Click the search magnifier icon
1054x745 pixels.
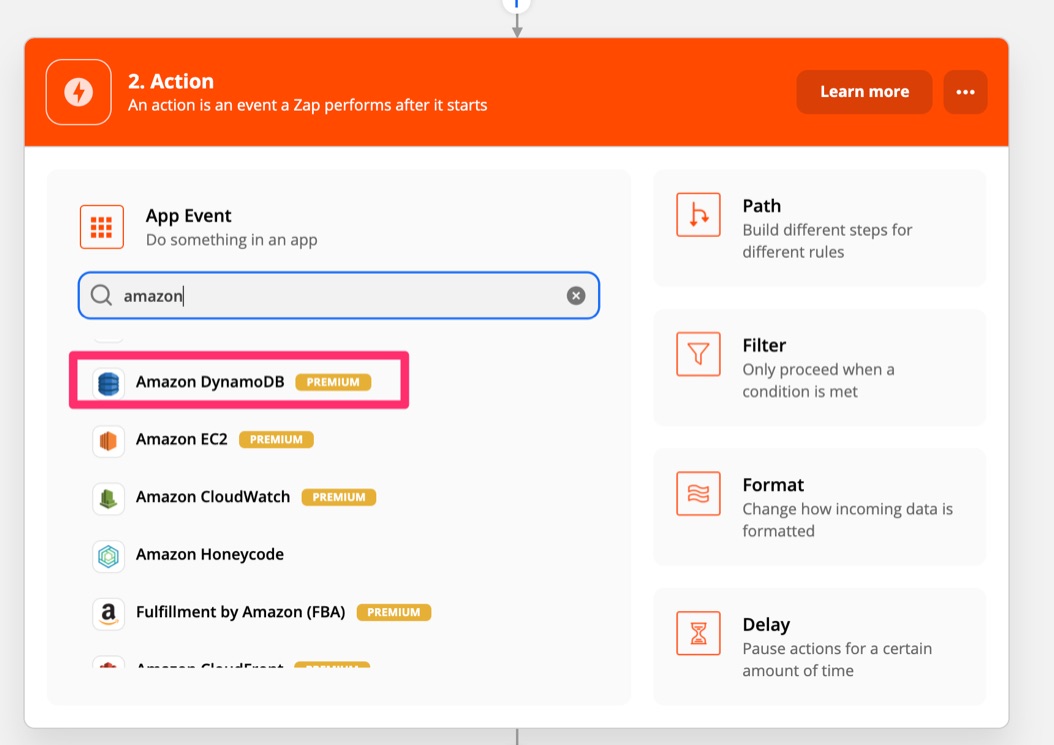(x=101, y=295)
